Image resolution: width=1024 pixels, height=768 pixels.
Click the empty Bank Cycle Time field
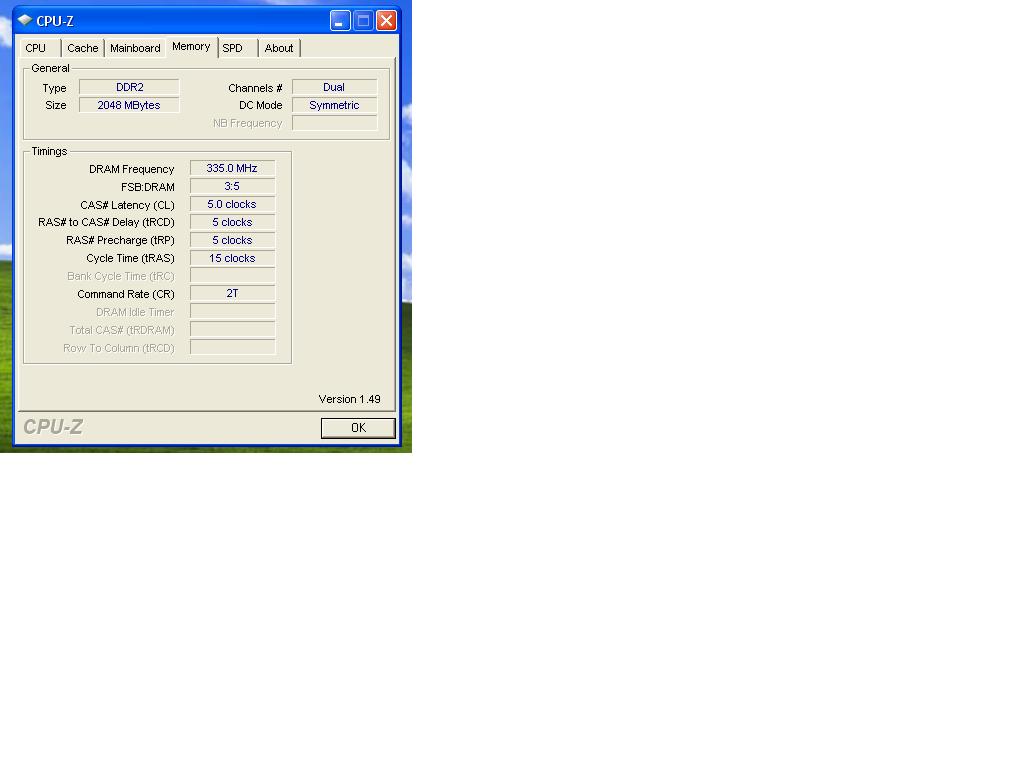[x=232, y=276]
